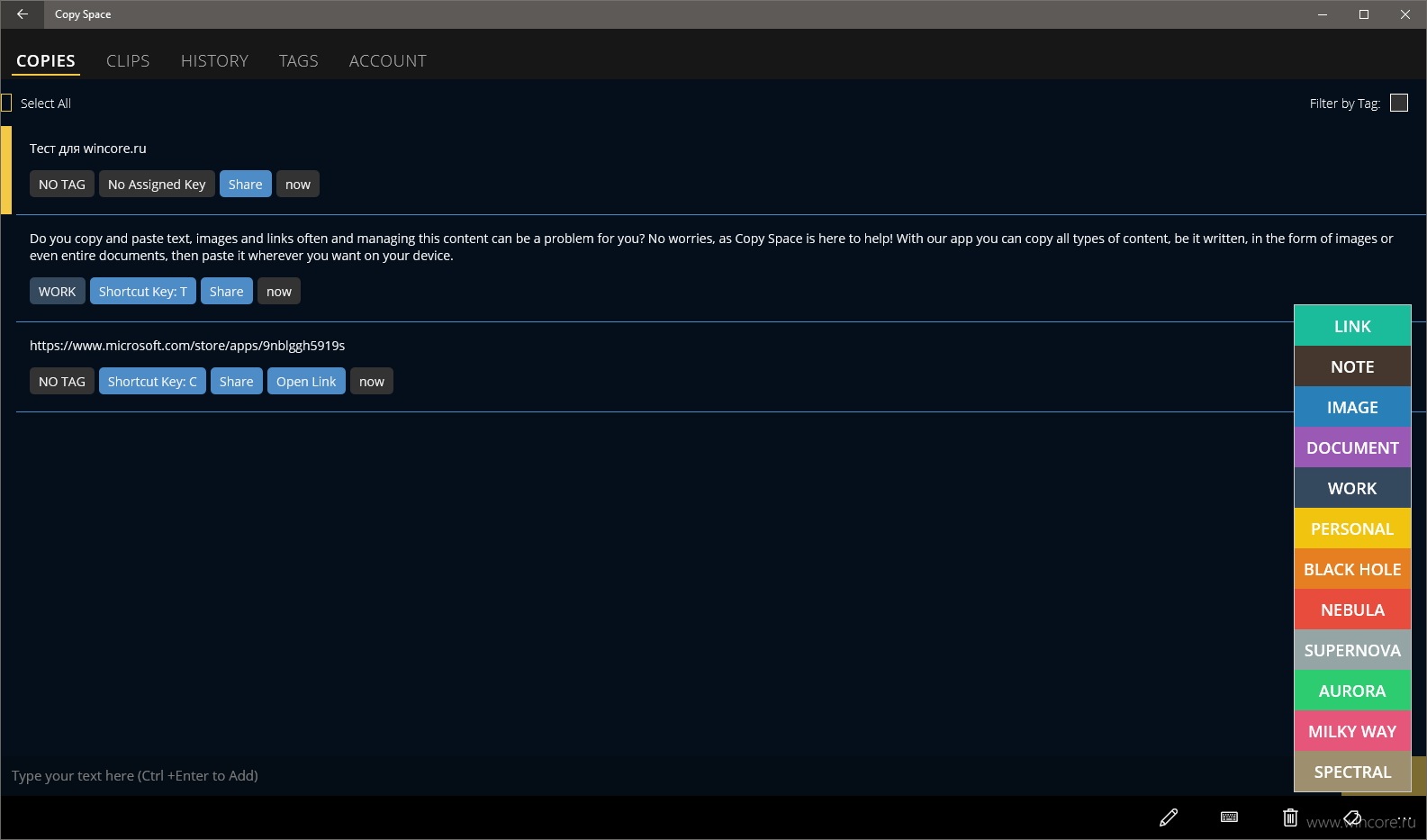1427x840 pixels.
Task: Click the Open Link button
Action: tap(306, 381)
